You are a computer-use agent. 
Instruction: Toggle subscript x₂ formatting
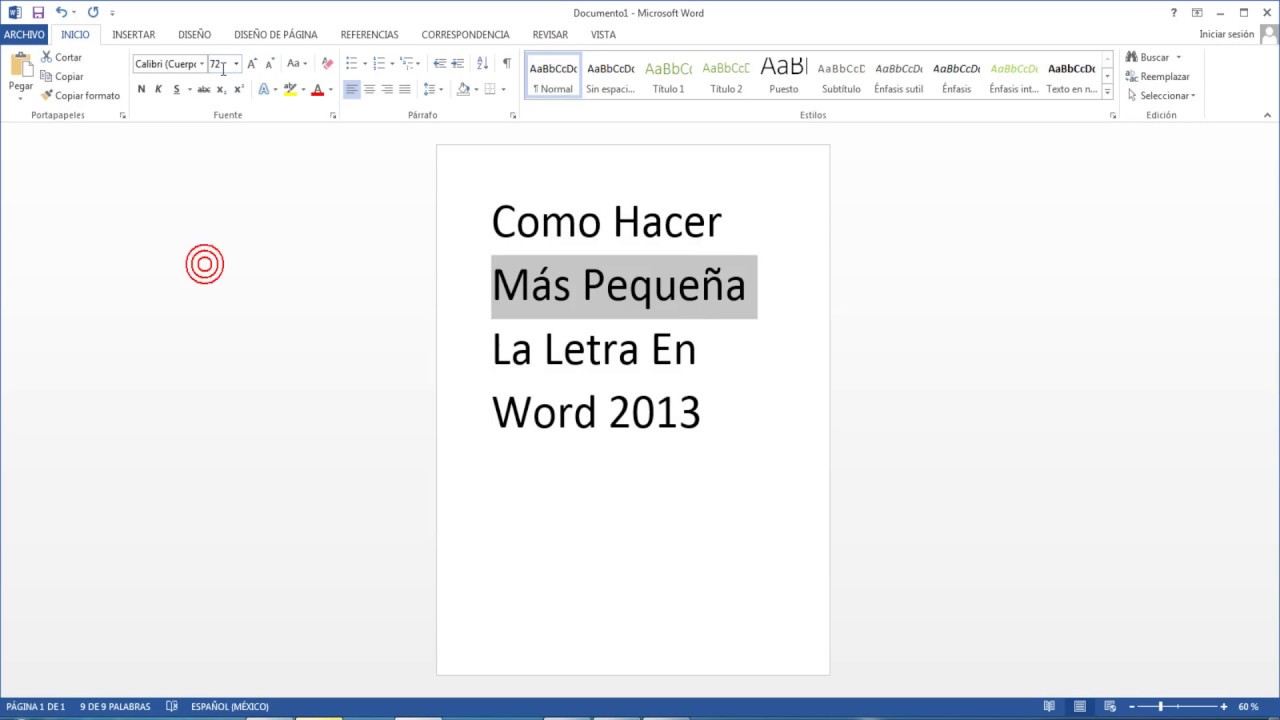[x=221, y=90]
